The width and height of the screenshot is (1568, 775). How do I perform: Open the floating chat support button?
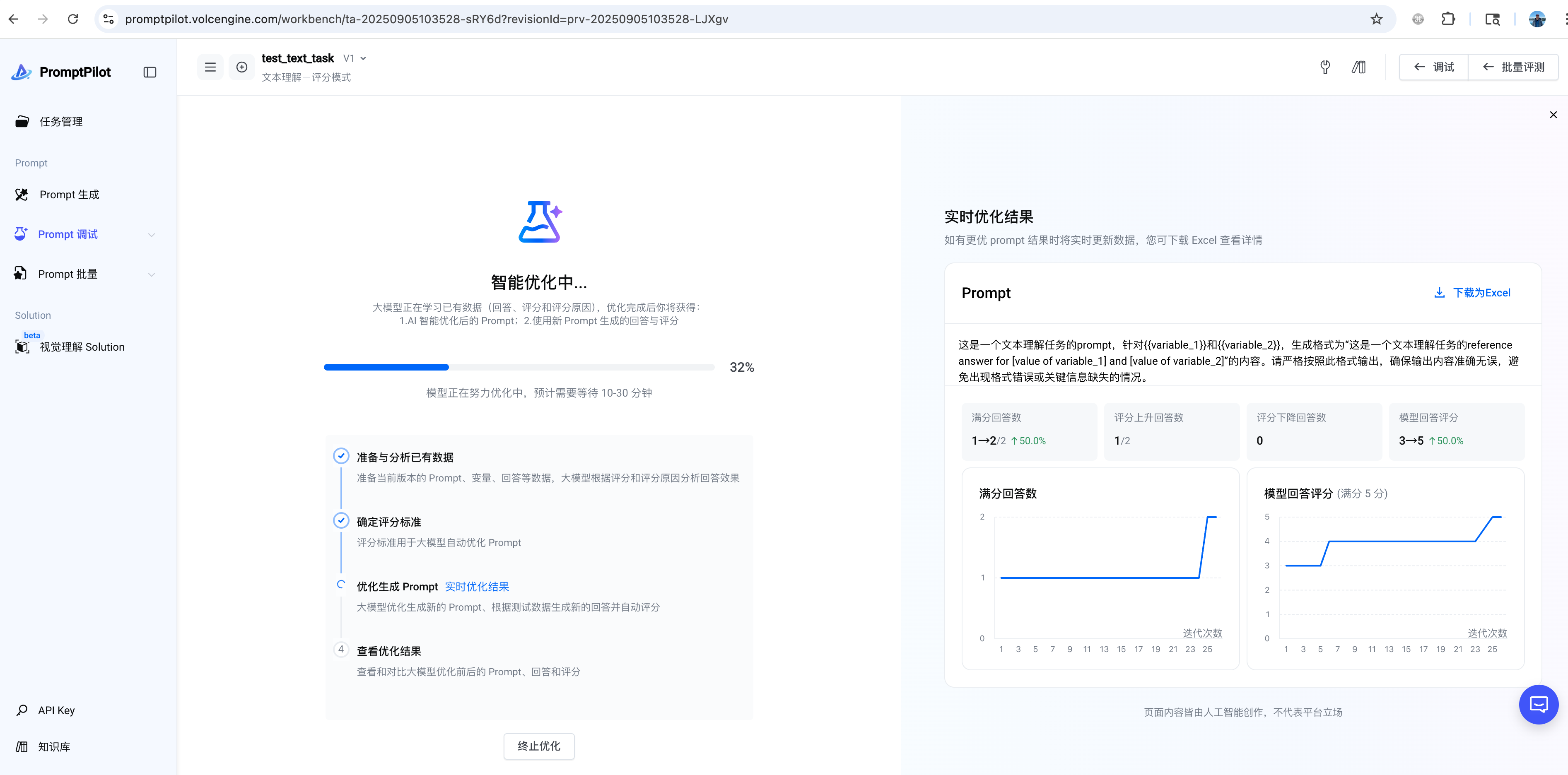[x=1538, y=705]
